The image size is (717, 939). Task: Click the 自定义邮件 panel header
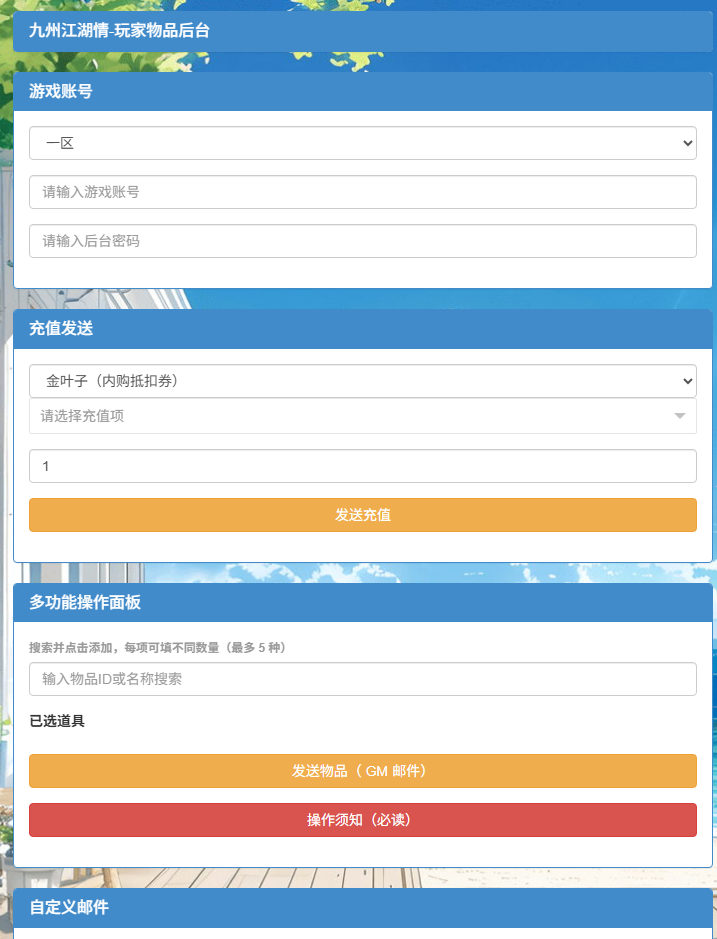[362, 908]
